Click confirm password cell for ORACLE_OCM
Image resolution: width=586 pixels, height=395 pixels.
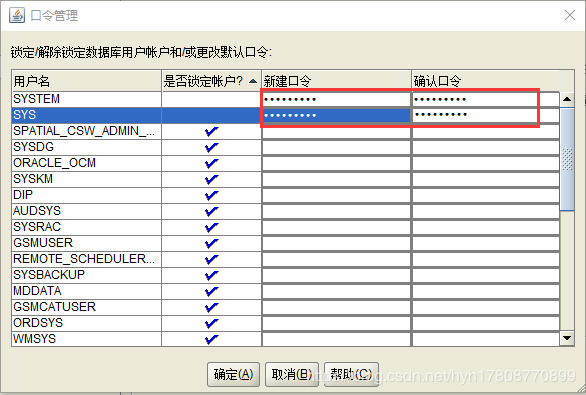(486, 163)
